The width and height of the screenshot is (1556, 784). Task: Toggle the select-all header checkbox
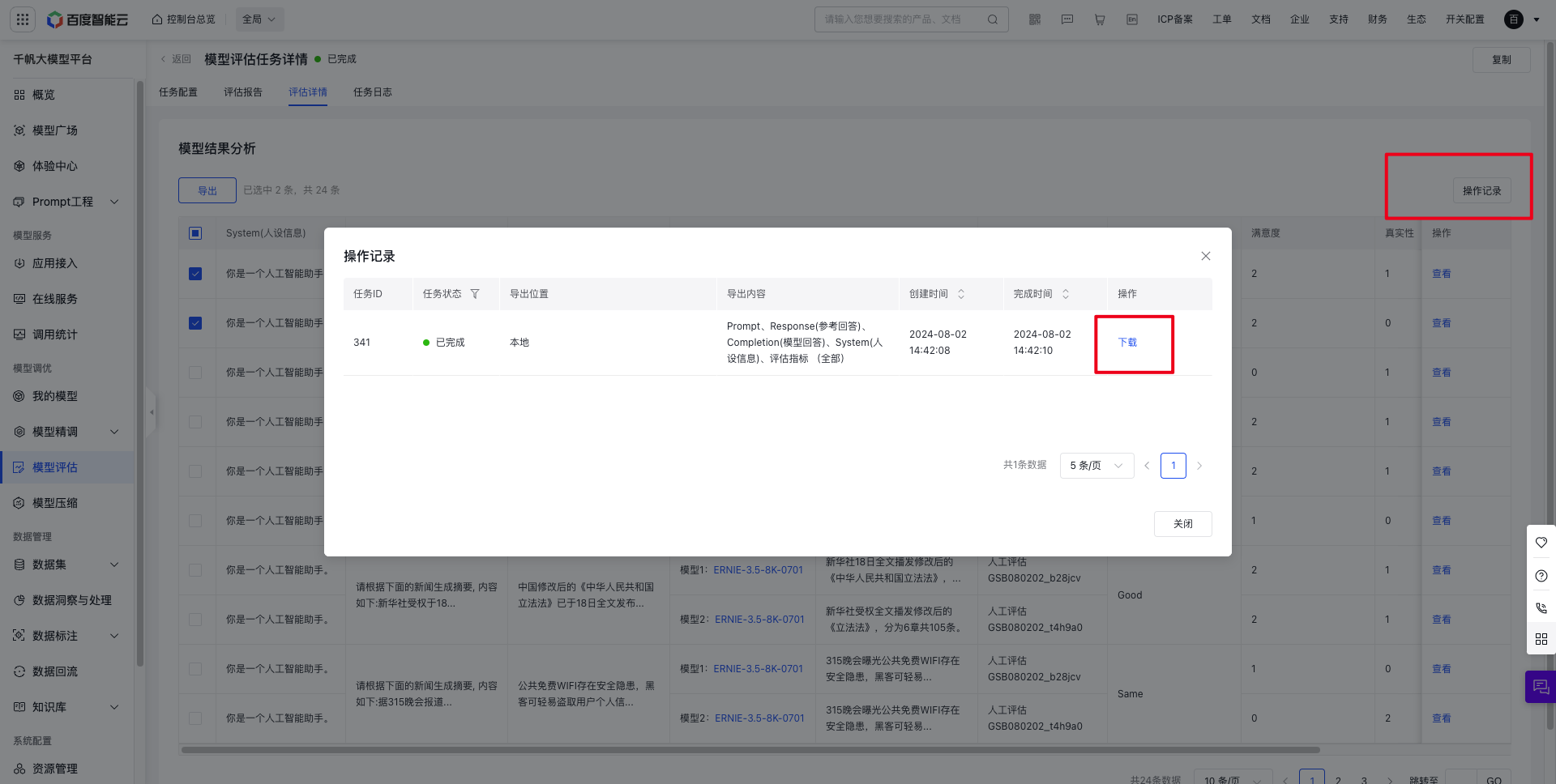195,233
